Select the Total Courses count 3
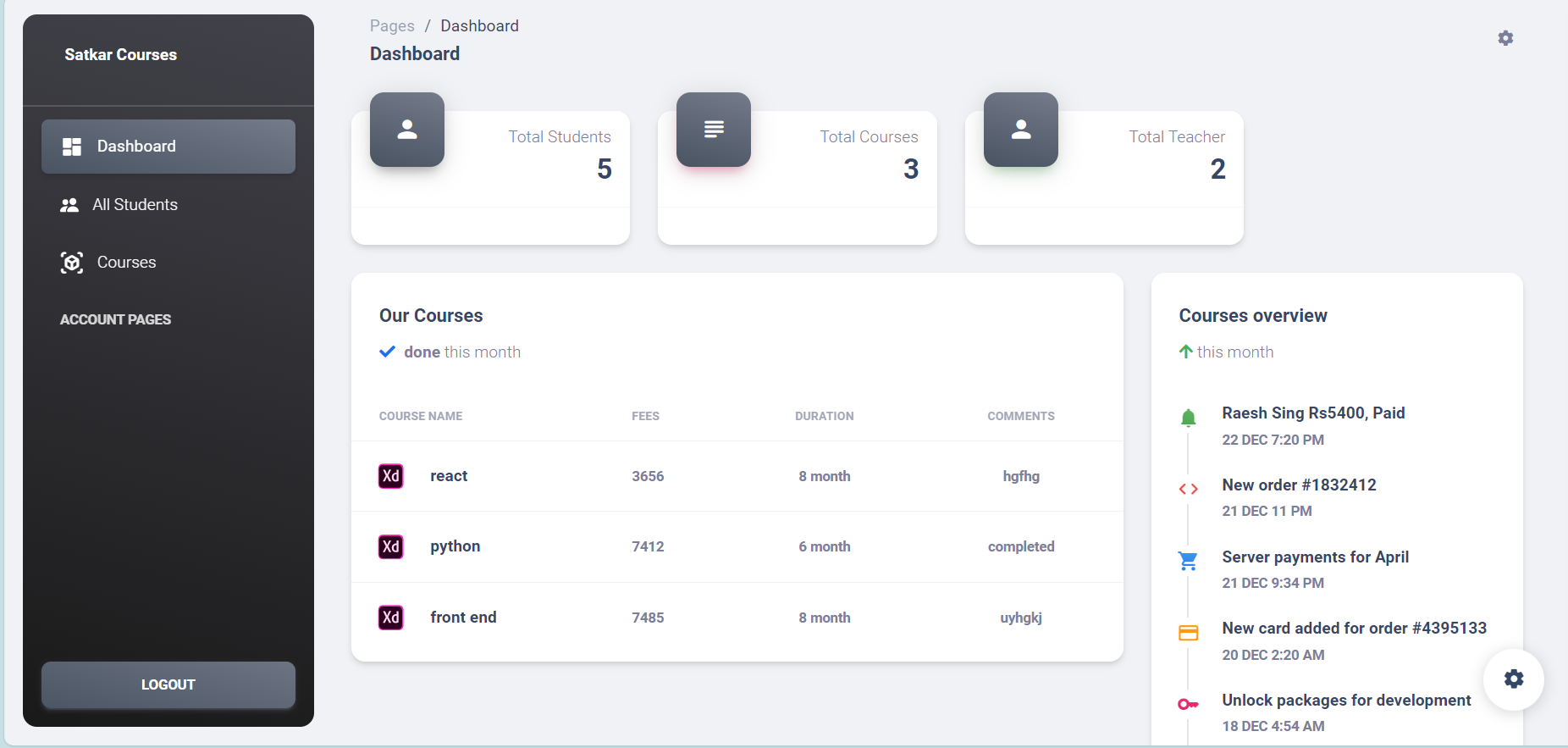The image size is (1568, 748). pos(911,169)
